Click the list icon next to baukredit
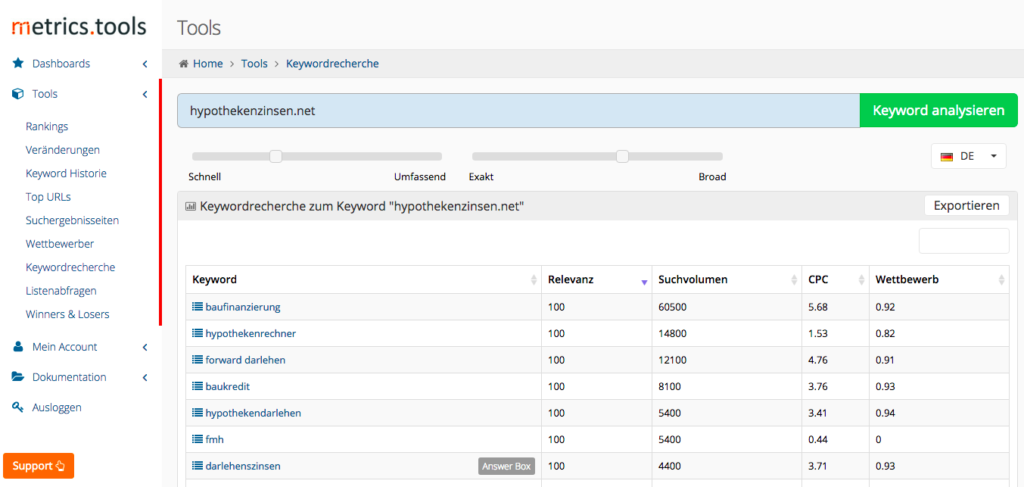Image resolution: width=1024 pixels, height=487 pixels. point(197,386)
